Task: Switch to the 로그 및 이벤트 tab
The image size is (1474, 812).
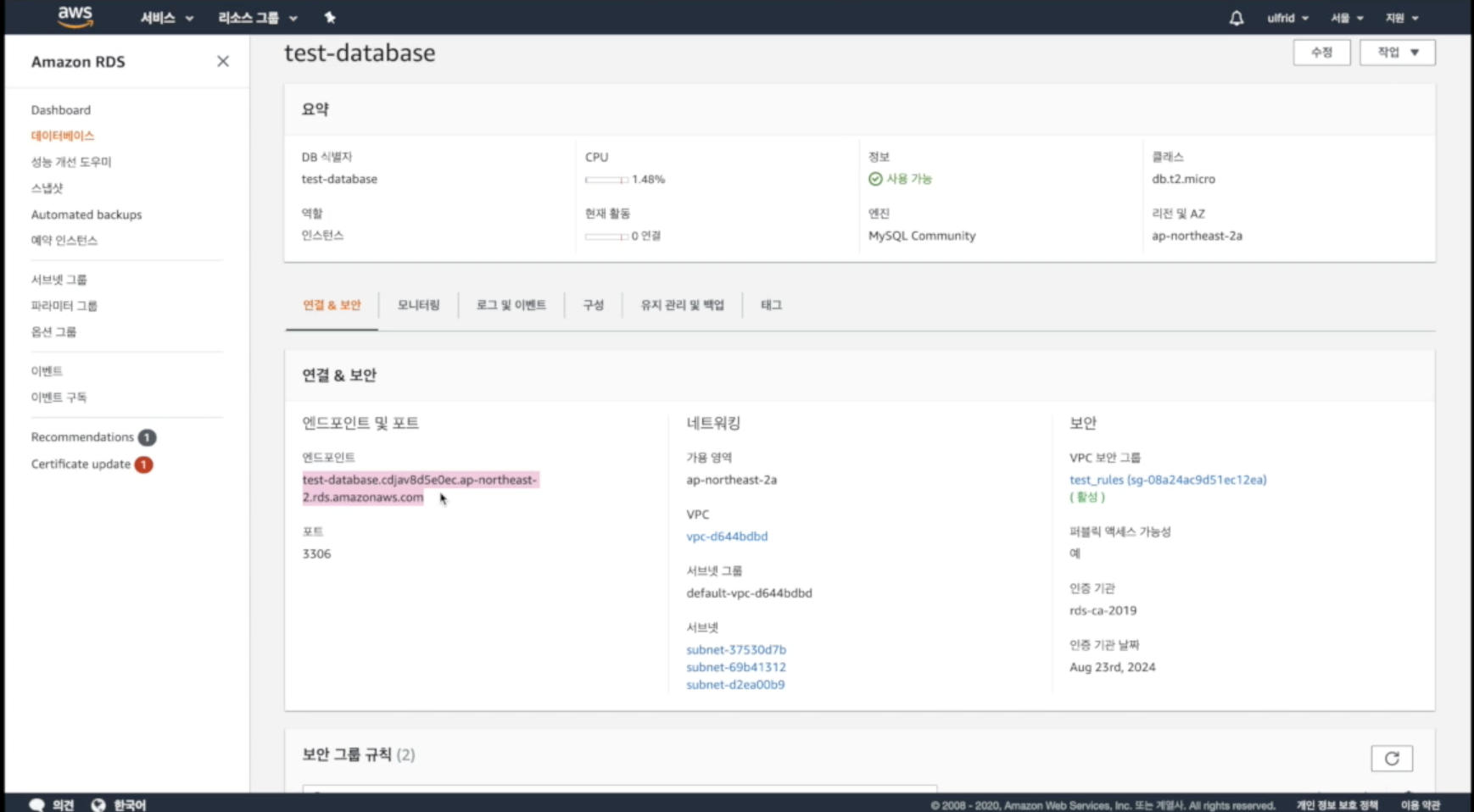Action: pos(511,305)
